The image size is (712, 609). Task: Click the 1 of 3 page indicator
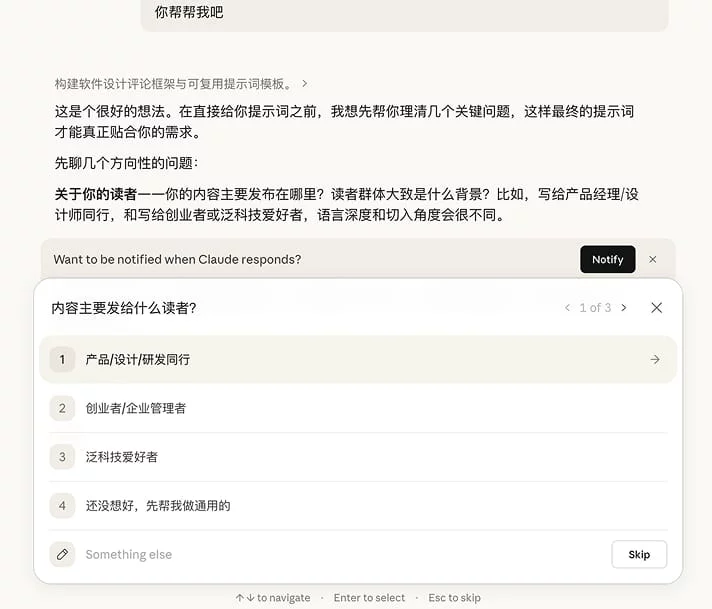coord(595,308)
